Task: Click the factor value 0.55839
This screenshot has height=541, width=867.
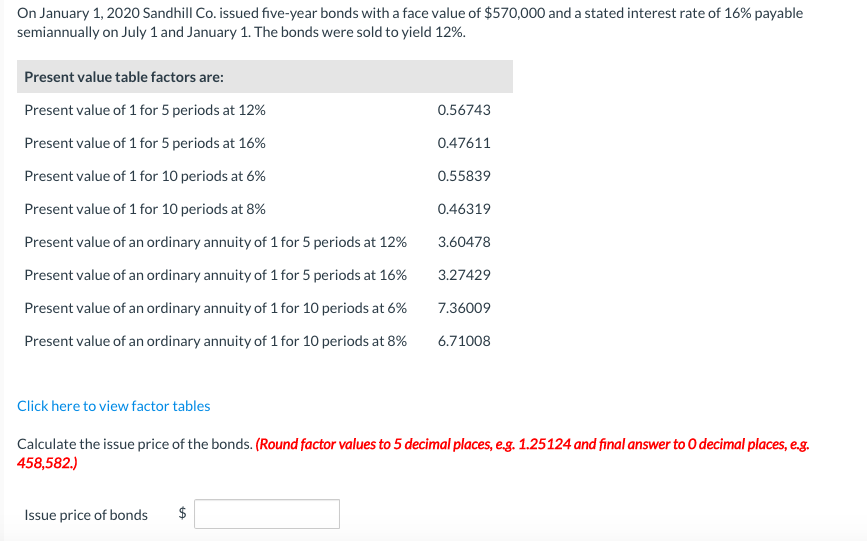Action: click(464, 176)
